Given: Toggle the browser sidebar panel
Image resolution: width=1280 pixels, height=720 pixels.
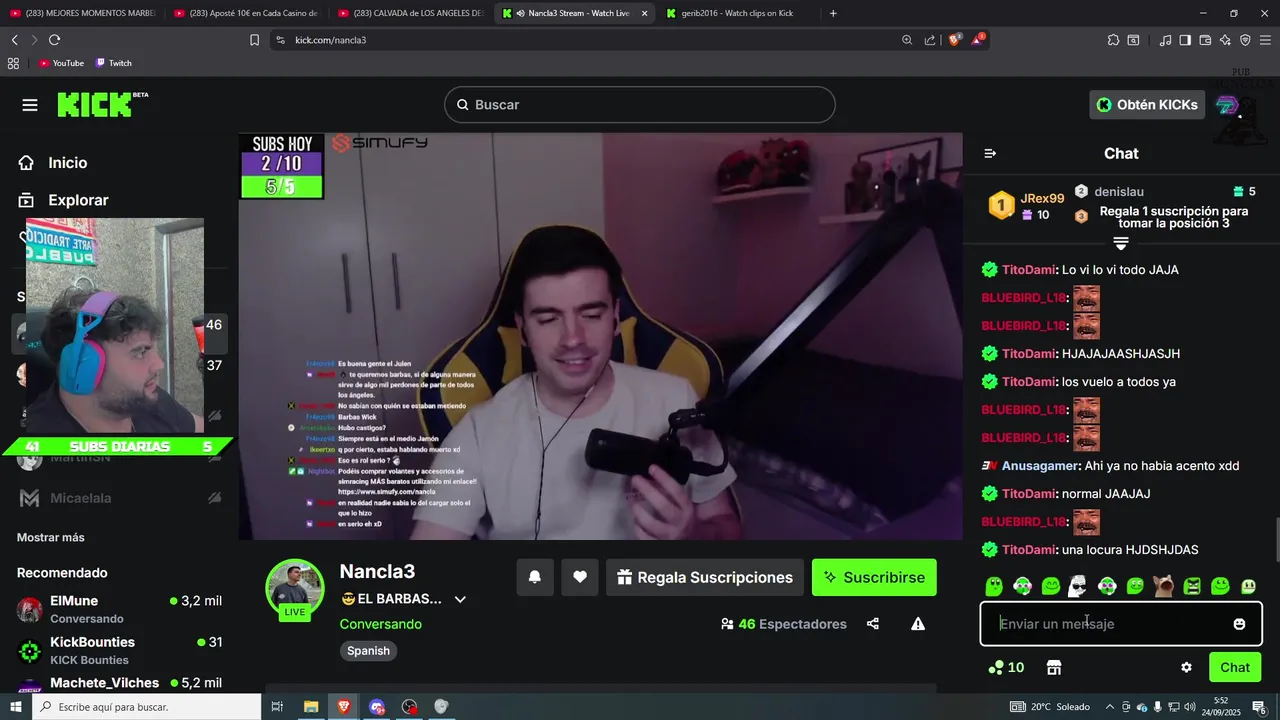Looking at the screenshot, I should point(1185,40).
